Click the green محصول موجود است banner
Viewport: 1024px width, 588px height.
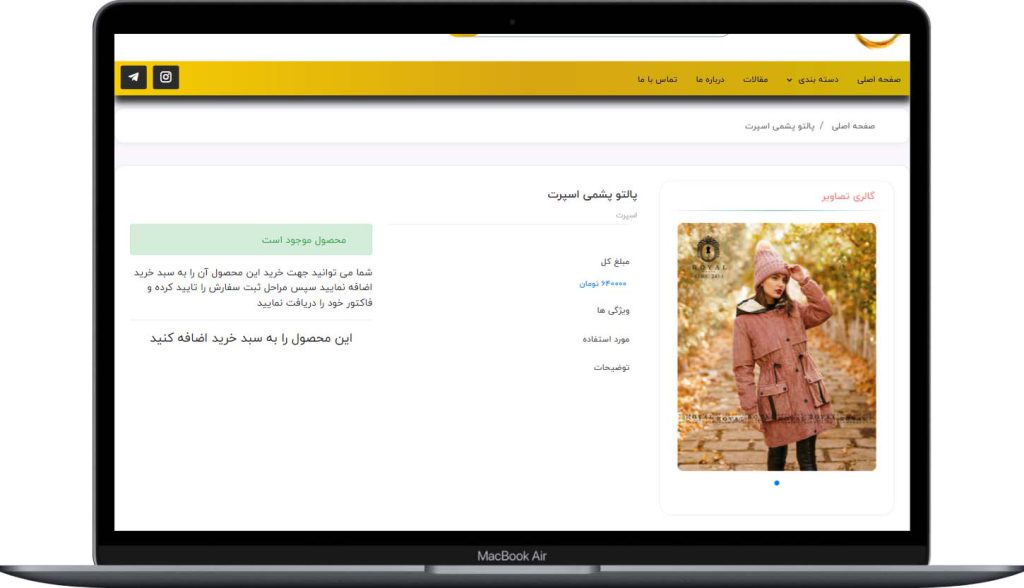pyautogui.click(x=251, y=240)
